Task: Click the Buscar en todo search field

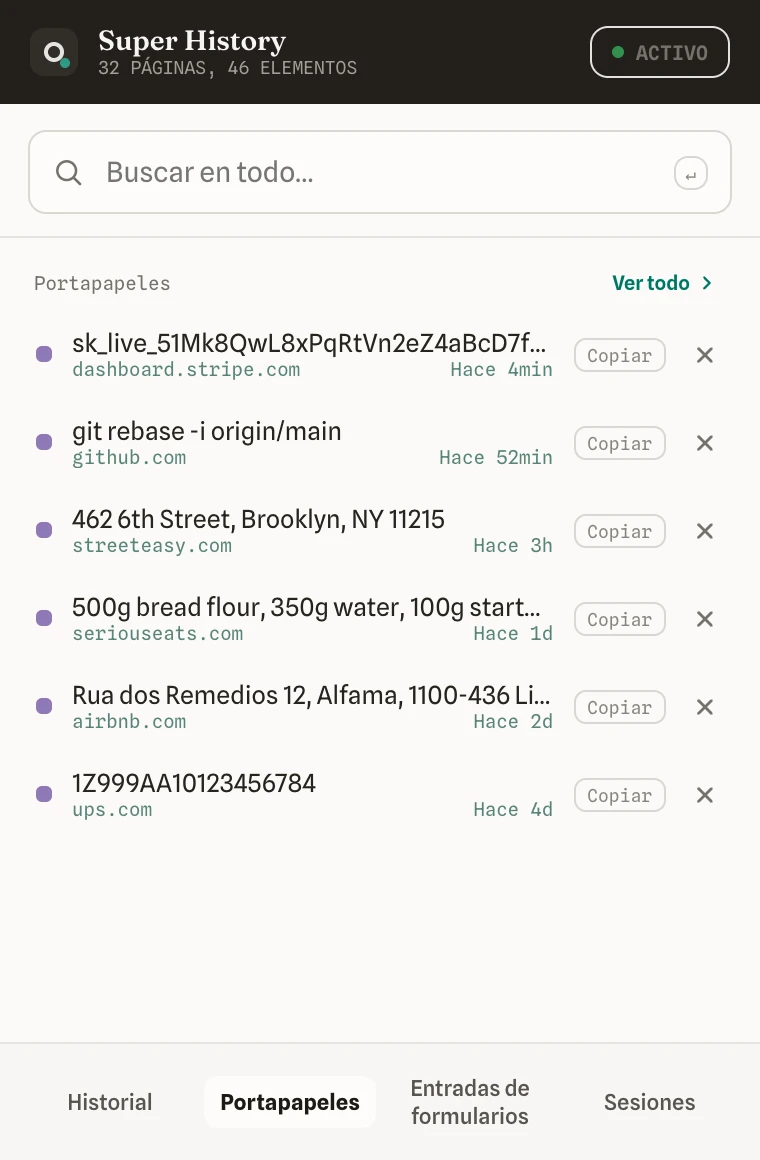Action: point(380,172)
